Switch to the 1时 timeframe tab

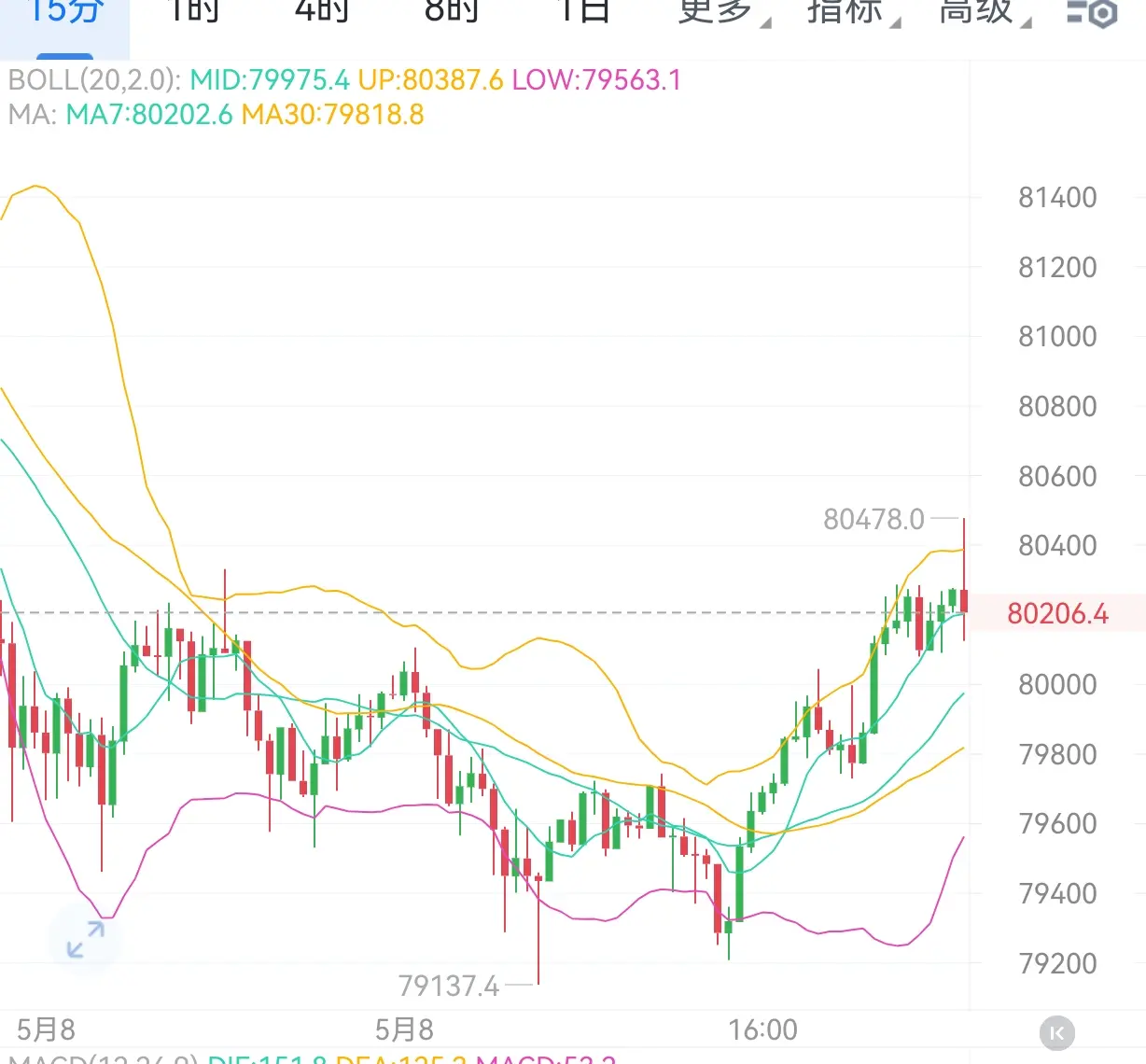pos(192,12)
